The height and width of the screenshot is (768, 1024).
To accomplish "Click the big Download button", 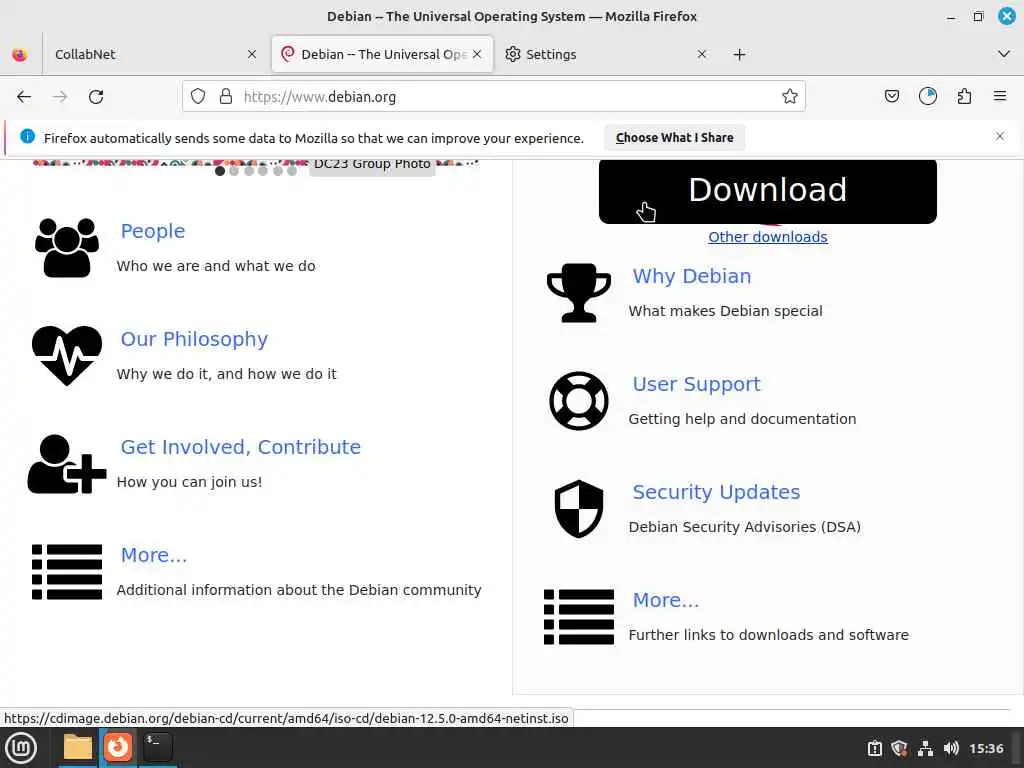I will 768,191.
